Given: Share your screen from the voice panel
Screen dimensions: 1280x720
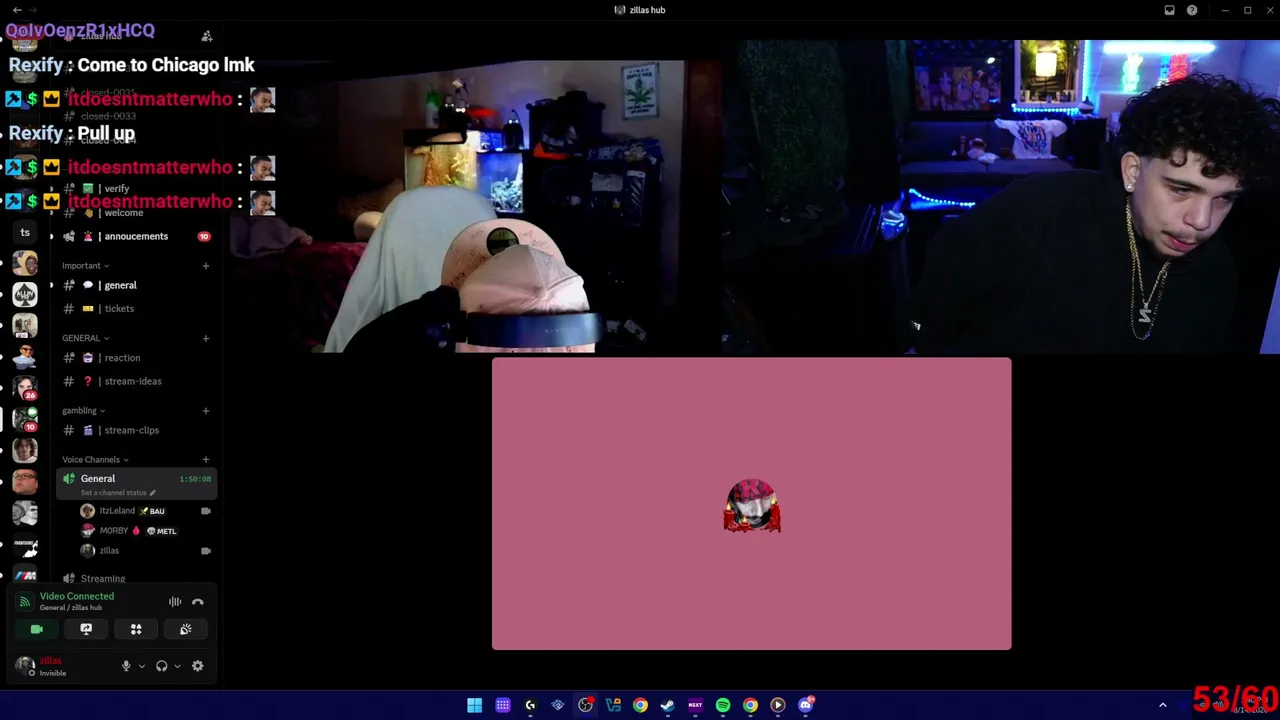Looking at the screenshot, I should click(x=86, y=629).
